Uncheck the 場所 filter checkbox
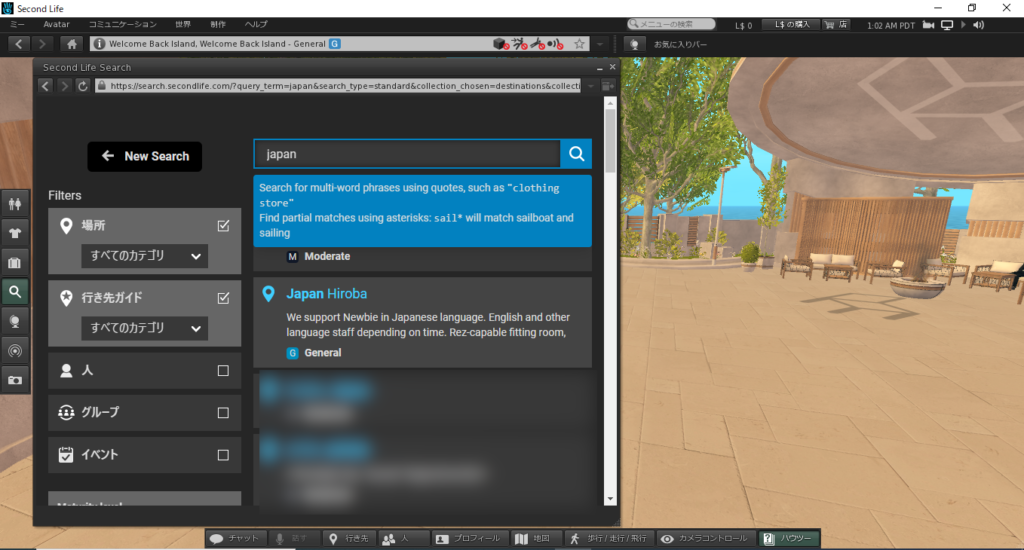Screen dimensions: 1024x550 tap(223, 225)
